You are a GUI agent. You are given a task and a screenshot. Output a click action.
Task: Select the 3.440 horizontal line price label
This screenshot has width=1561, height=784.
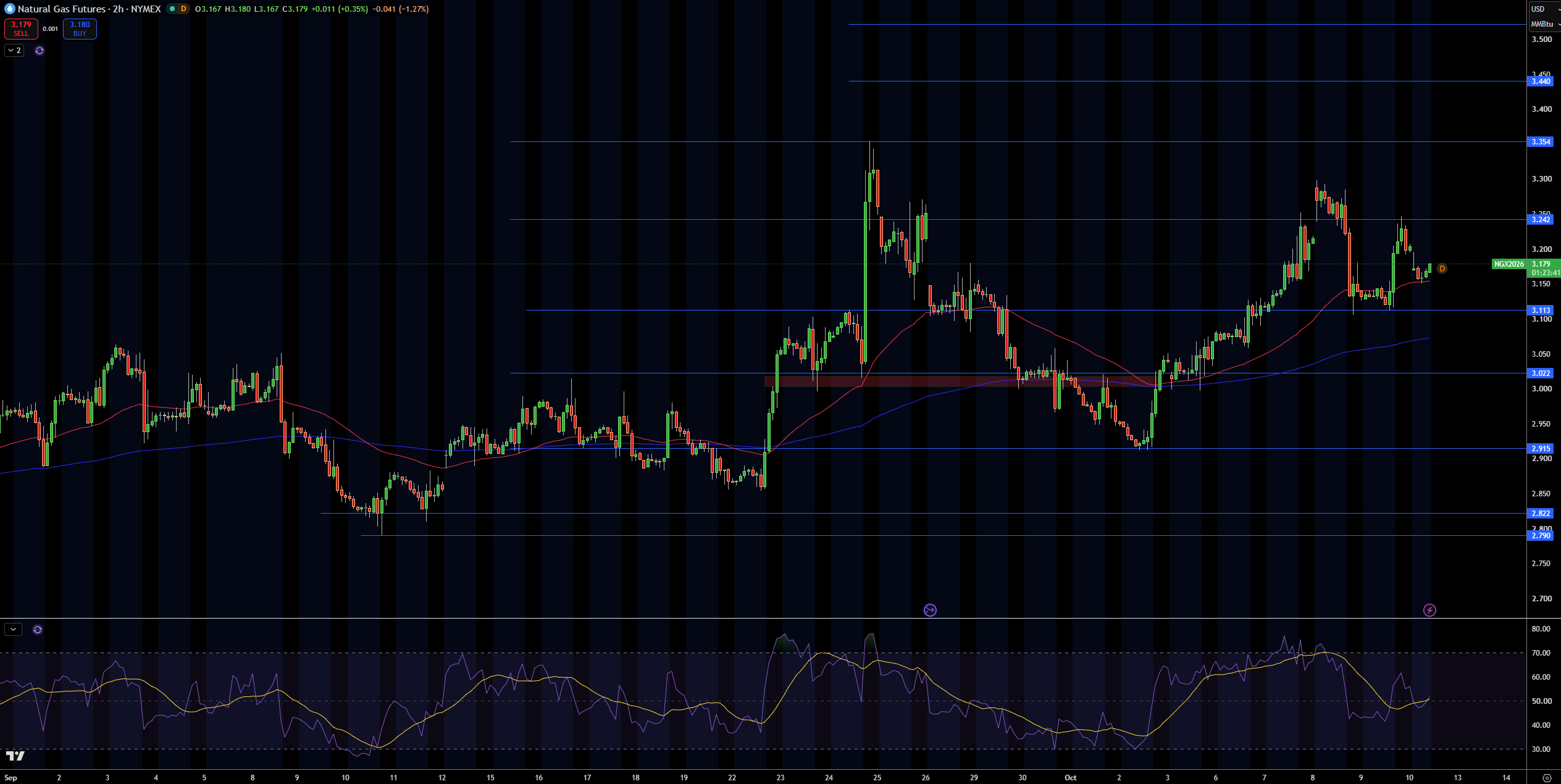(1541, 81)
